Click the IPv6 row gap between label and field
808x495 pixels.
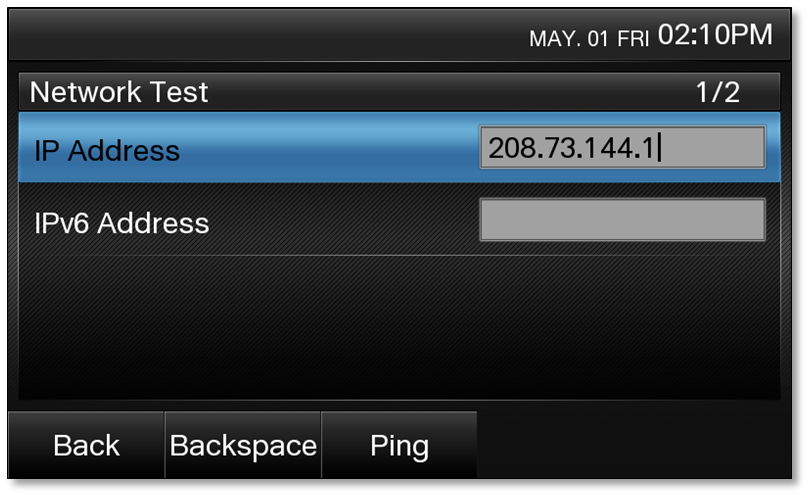(345, 221)
